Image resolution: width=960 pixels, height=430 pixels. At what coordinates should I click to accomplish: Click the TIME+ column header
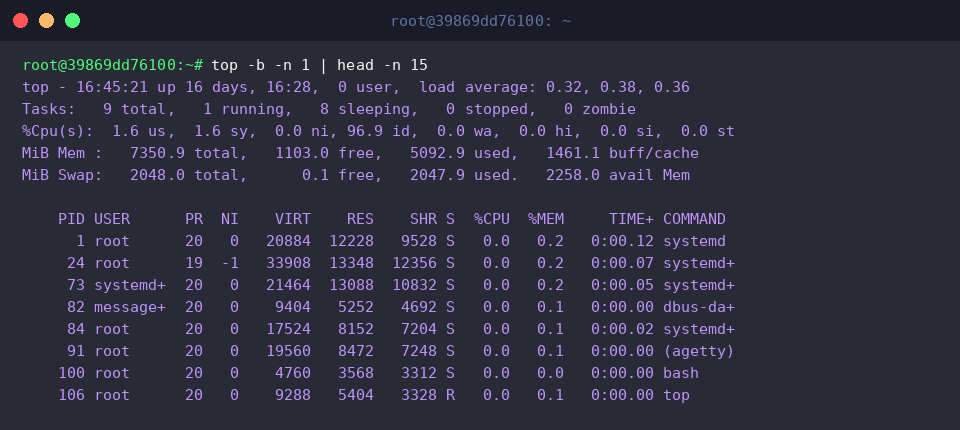tap(631, 219)
